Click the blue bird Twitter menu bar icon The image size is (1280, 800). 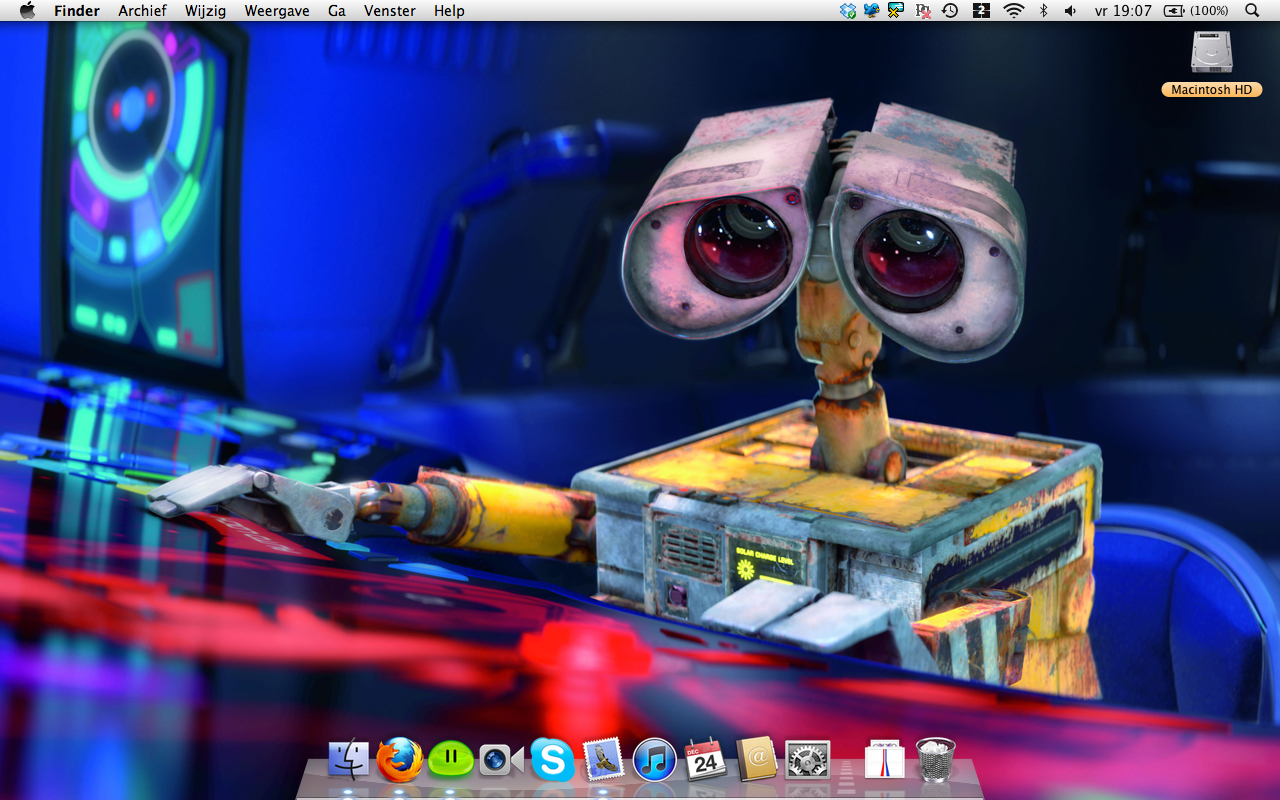pos(872,11)
